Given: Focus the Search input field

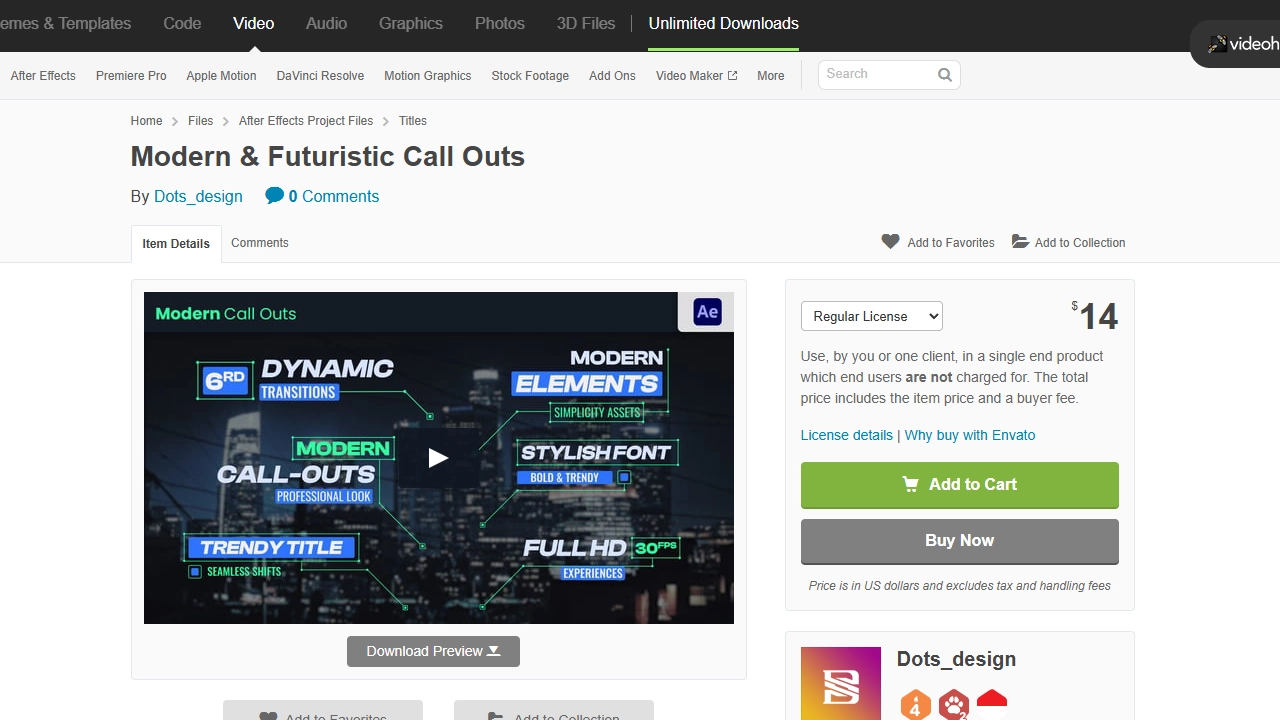Looking at the screenshot, I should pos(876,75).
